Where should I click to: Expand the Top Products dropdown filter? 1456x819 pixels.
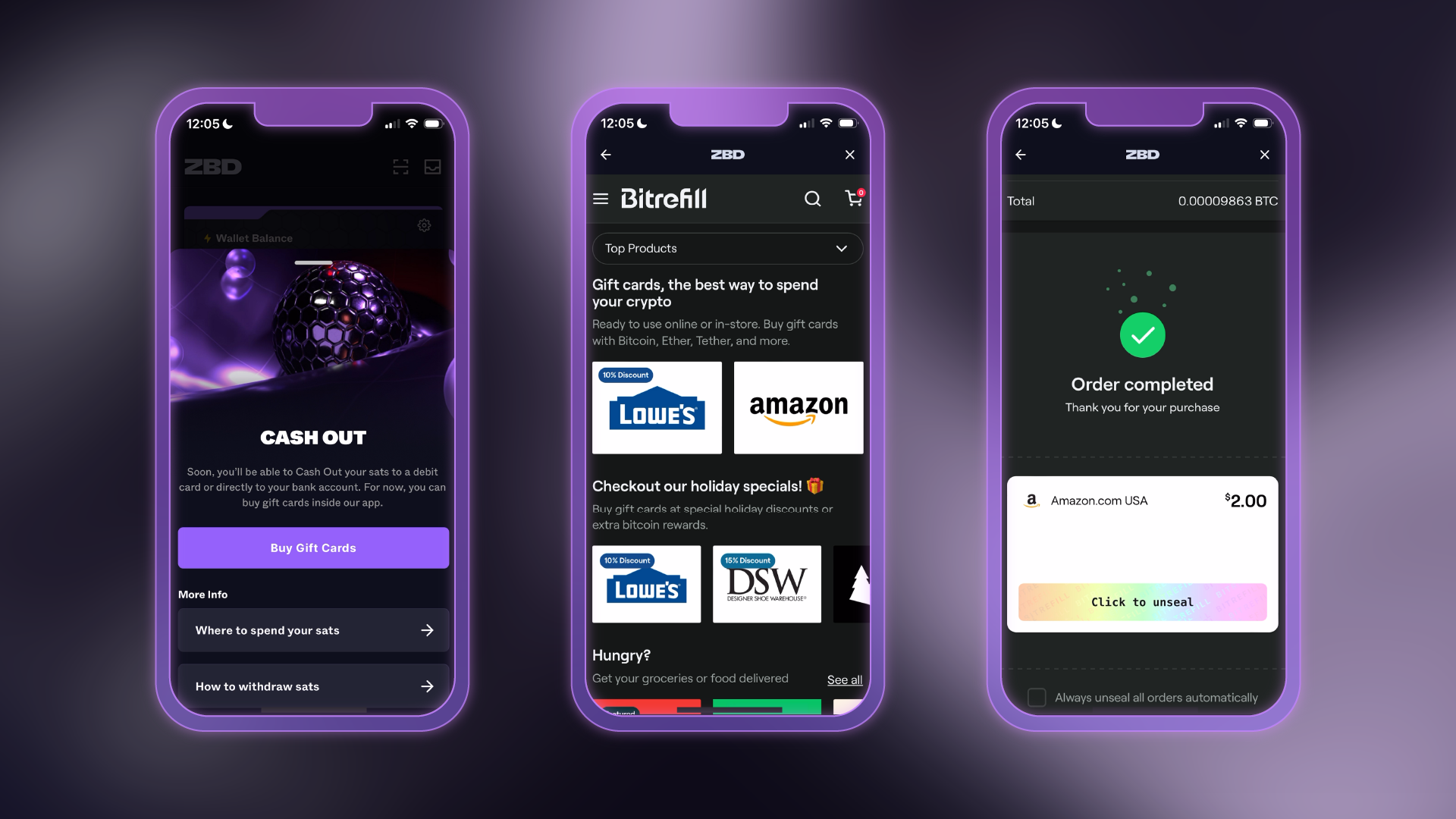[x=727, y=248]
